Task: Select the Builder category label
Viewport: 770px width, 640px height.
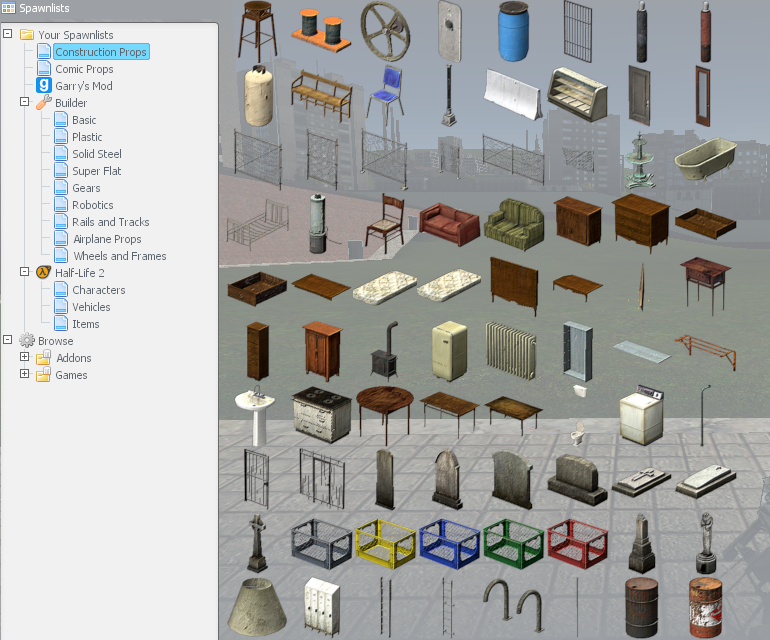Action: pos(71,103)
